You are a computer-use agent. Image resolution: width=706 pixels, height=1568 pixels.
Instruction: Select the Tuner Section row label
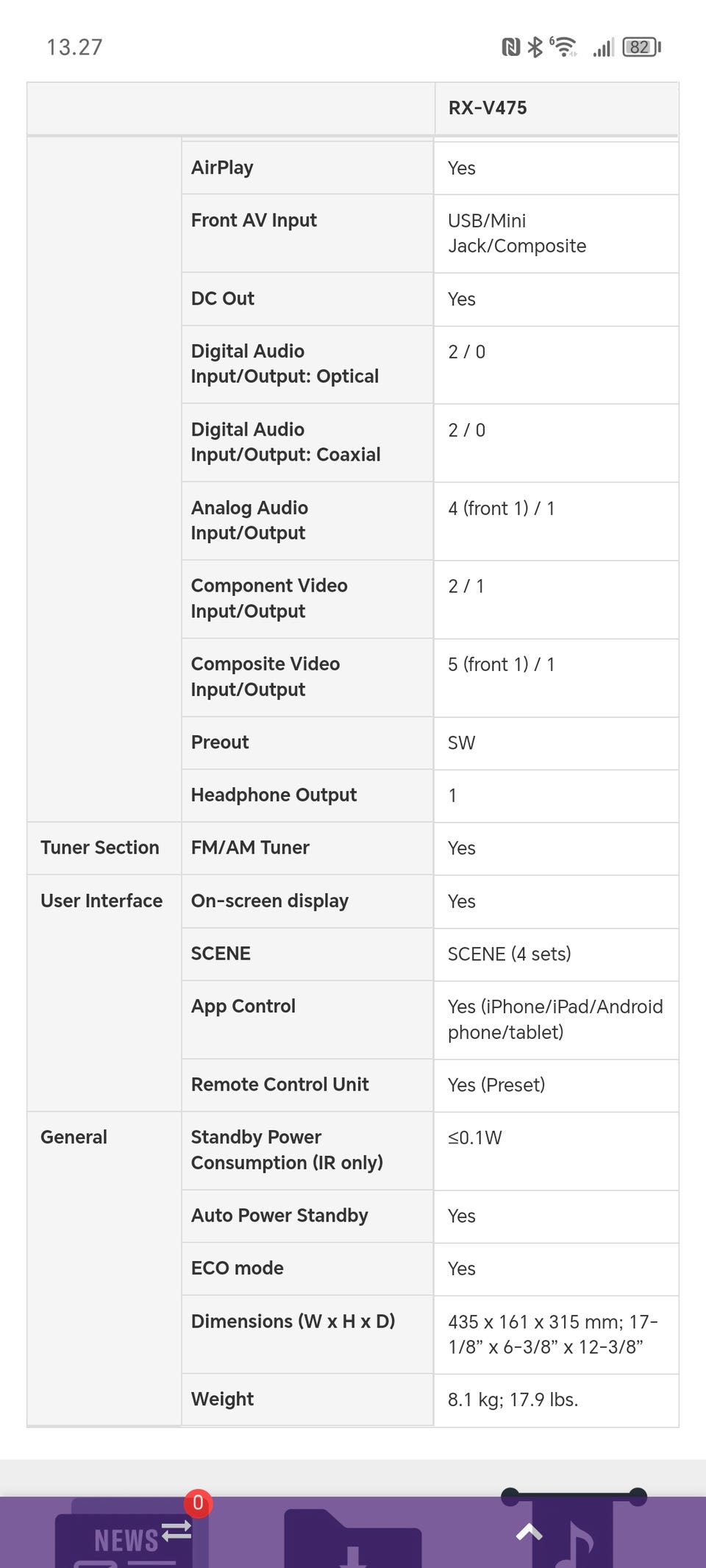100,848
